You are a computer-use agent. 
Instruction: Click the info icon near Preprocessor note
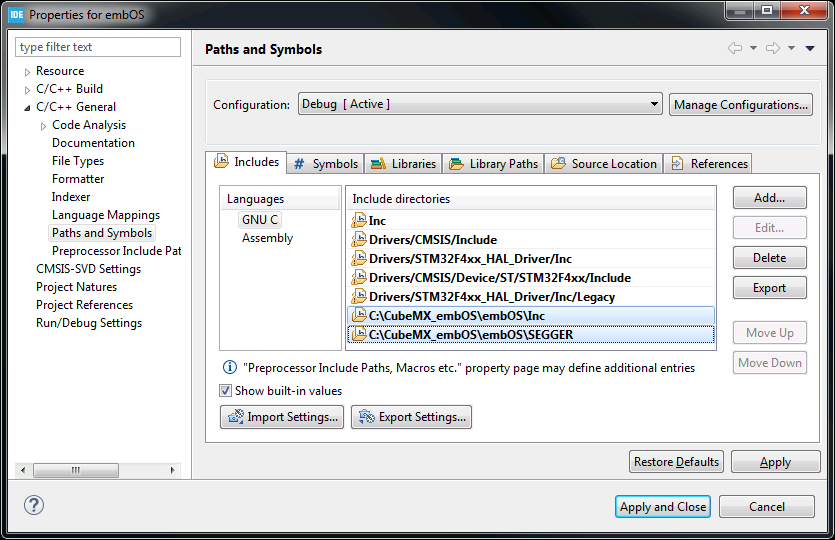230,368
